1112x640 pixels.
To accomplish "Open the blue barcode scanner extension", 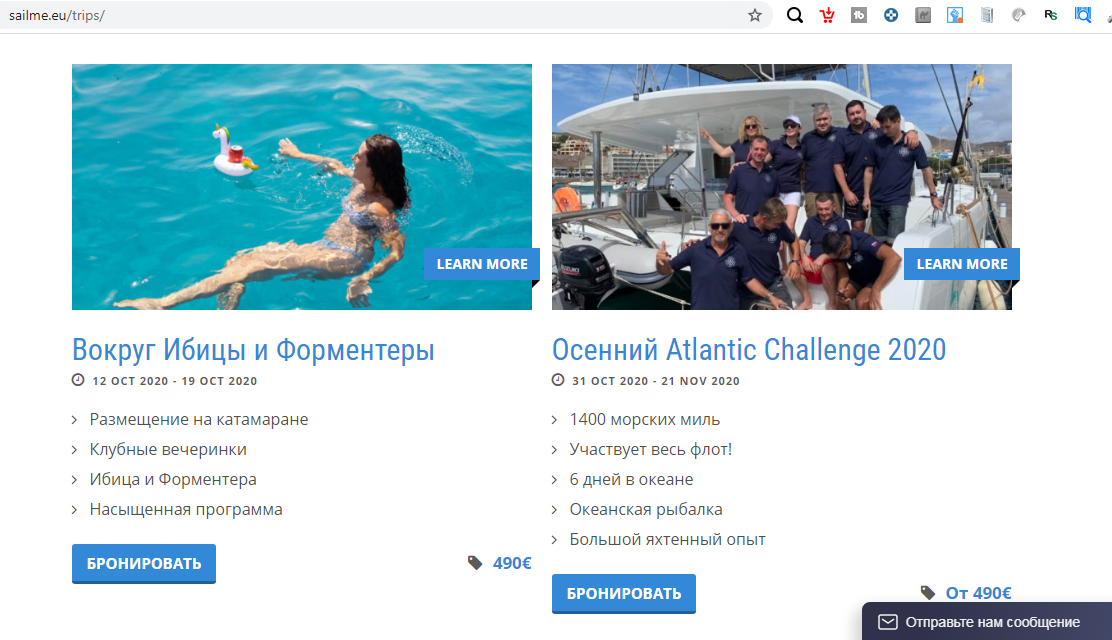I will (1082, 15).
